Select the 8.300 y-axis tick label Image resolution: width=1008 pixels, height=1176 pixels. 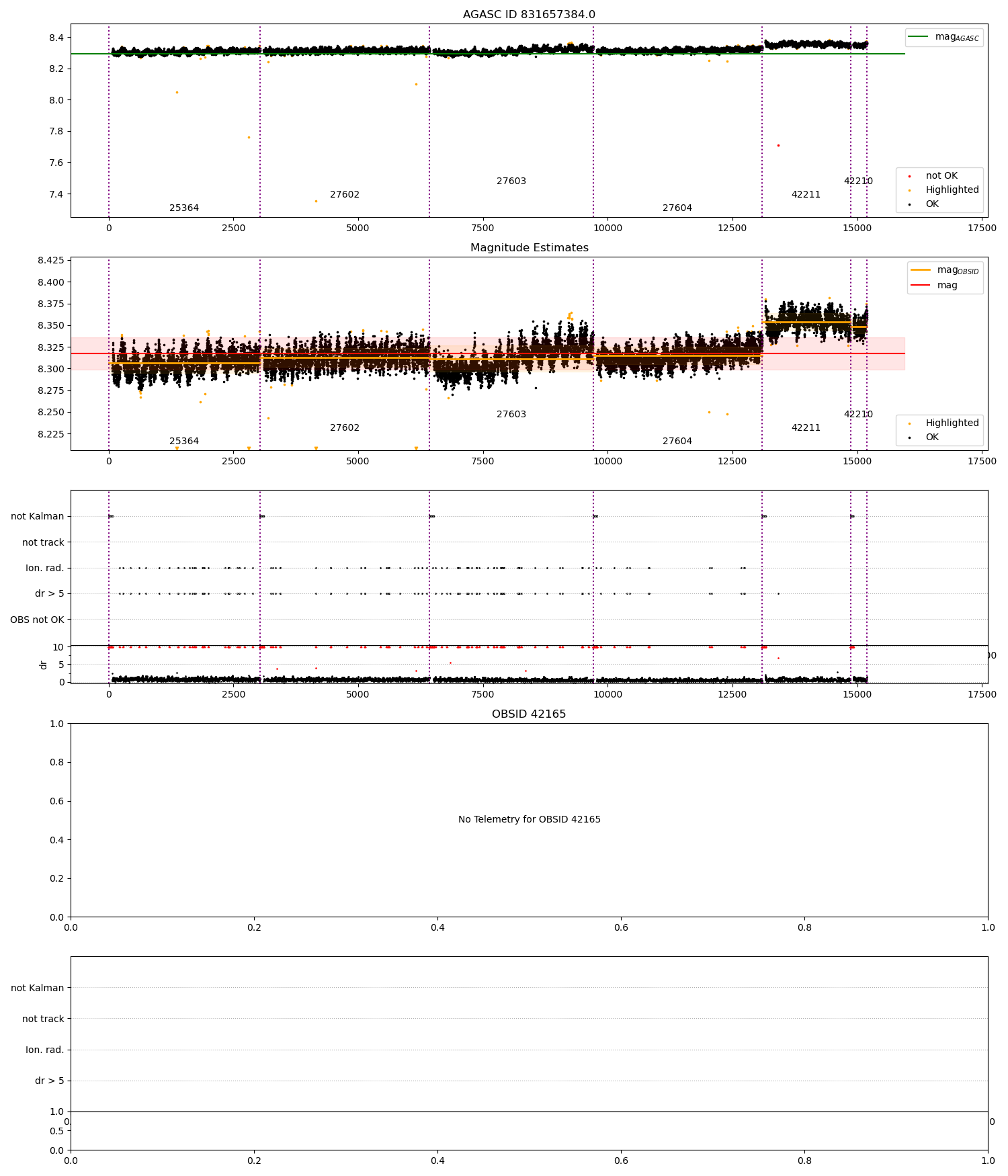coord(50,369)
